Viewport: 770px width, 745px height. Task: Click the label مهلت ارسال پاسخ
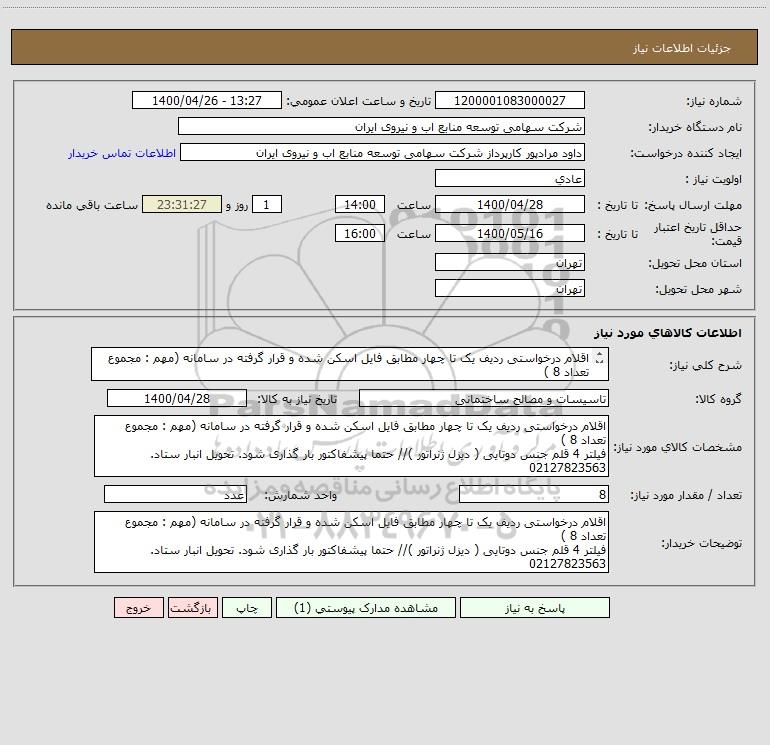(x=692, y=205)
